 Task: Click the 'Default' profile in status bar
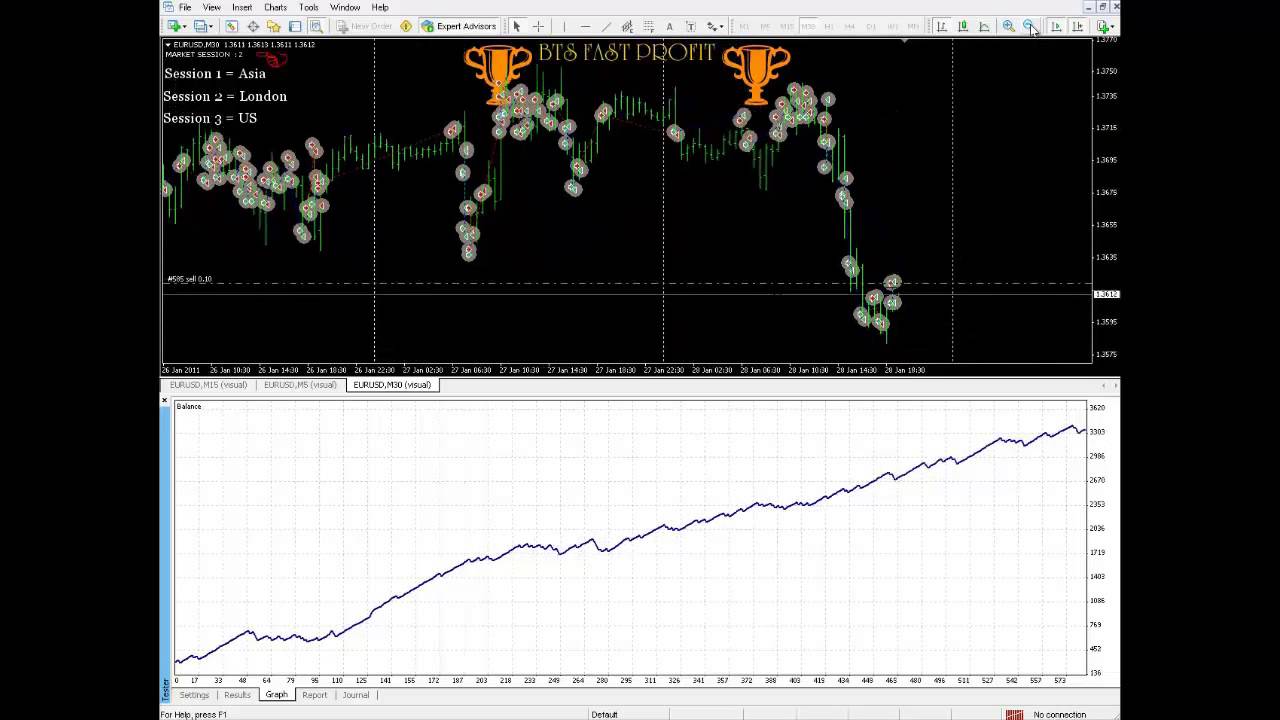(x=604, y=714)
